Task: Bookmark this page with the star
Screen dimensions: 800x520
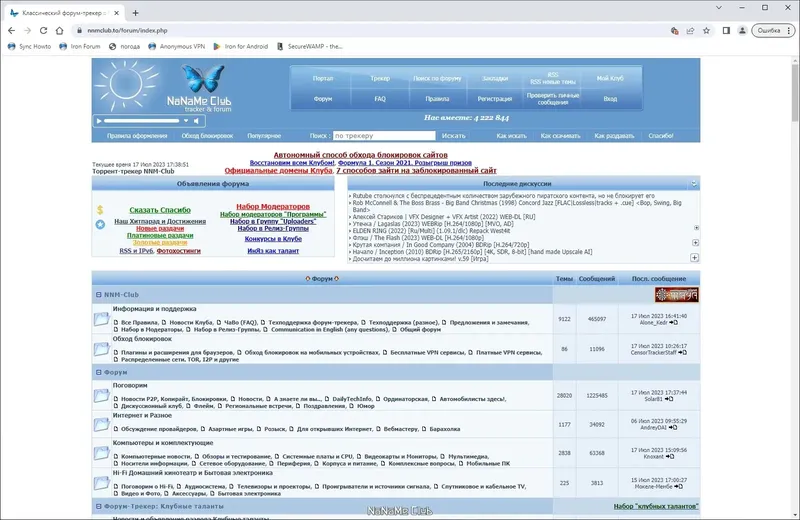Action: [x=706, y=31]
